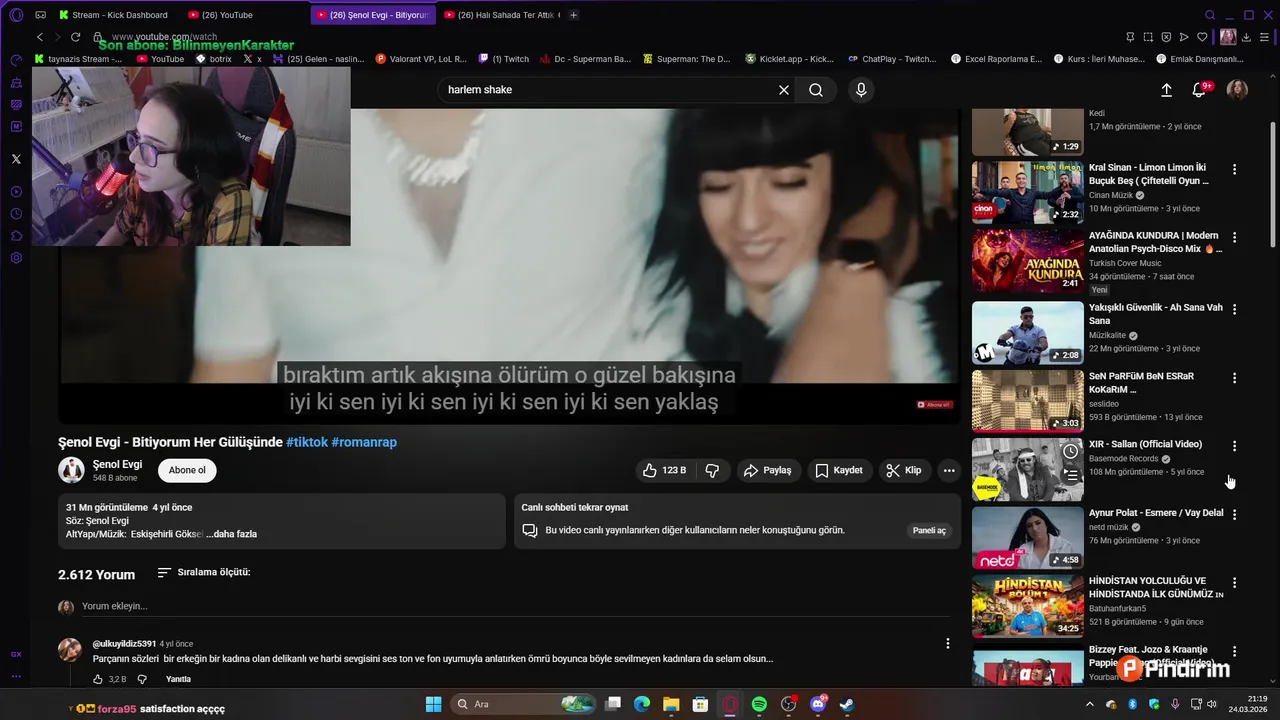Start voice search with the microphone icon
This screenshot has height=720, width=1280.
[861, 90]
